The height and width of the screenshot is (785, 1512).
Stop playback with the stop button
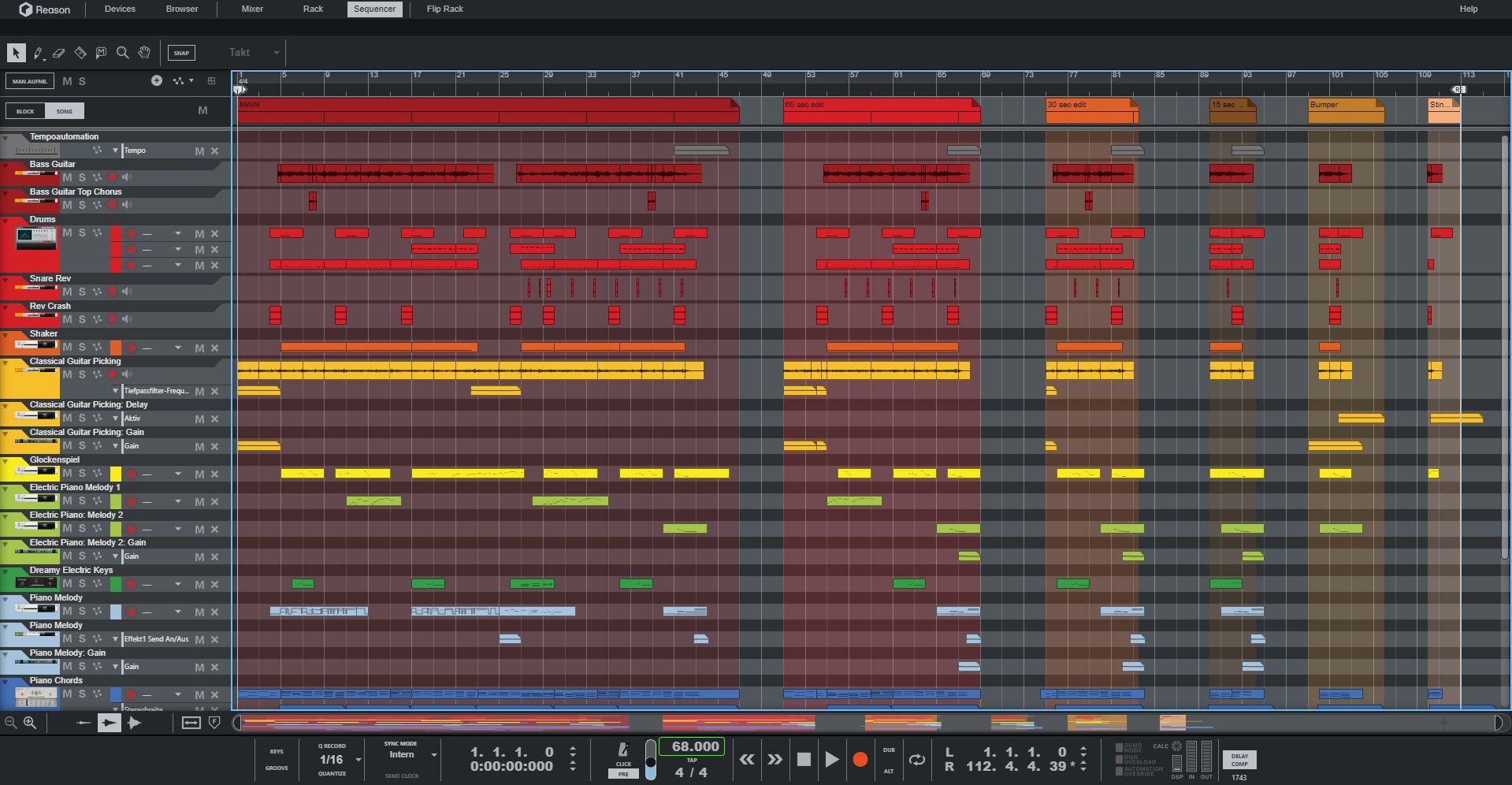point(804,759)
